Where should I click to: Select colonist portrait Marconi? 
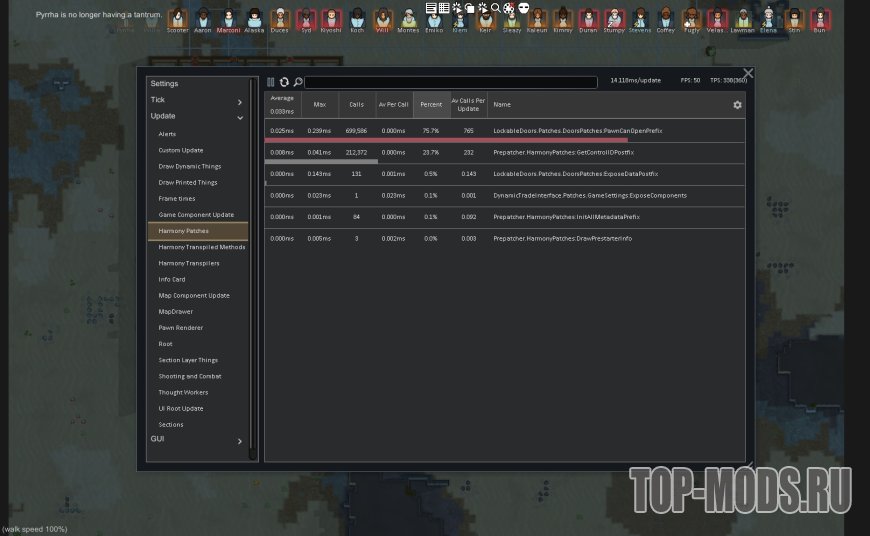229,19
